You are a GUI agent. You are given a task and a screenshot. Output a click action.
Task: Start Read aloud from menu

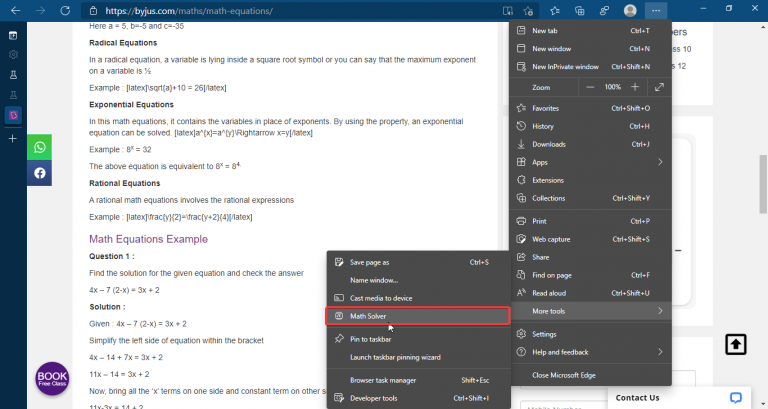point(590,293)
